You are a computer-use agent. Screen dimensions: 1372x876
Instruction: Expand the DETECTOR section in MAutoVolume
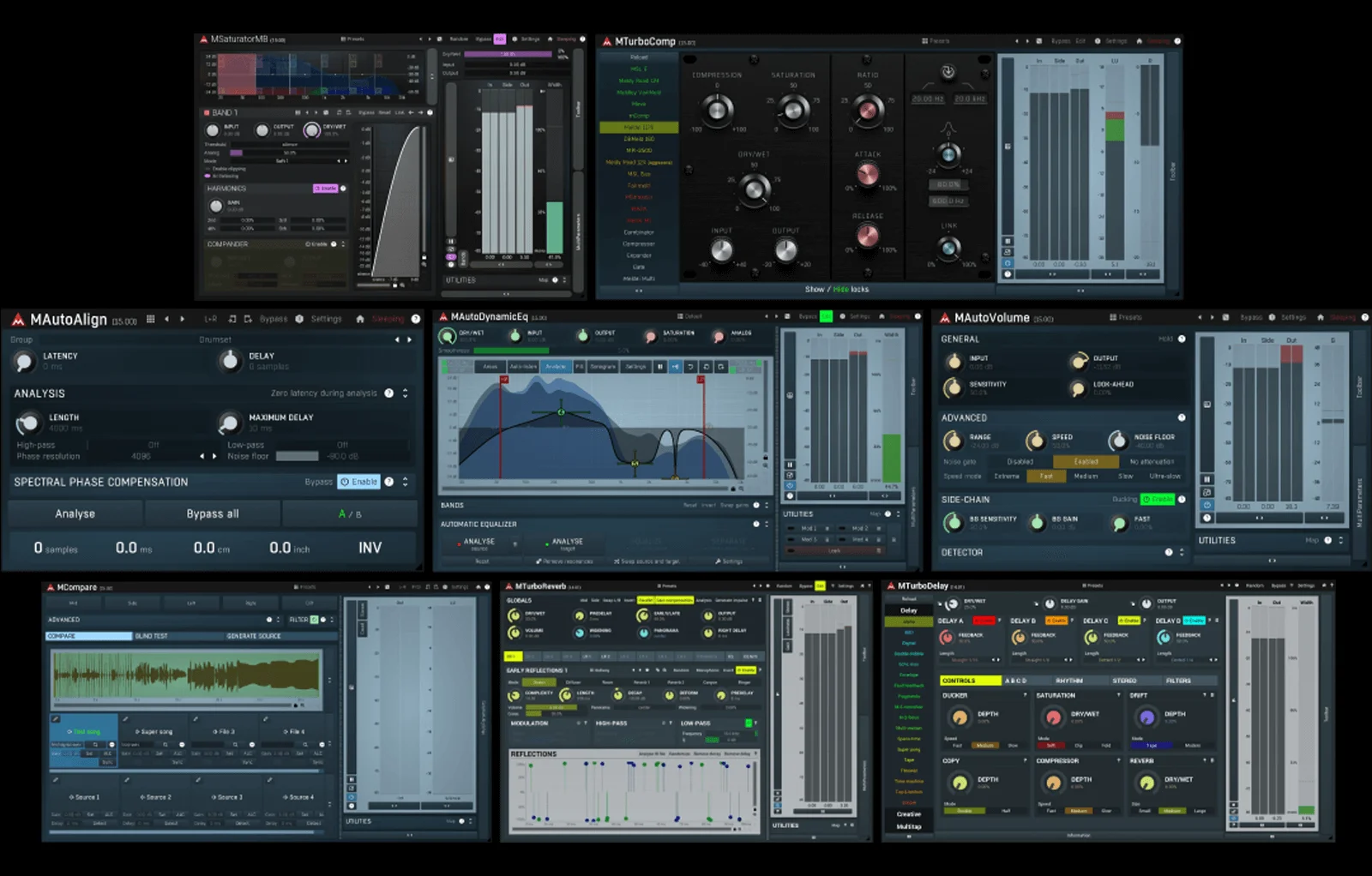tap(1182, 553)
